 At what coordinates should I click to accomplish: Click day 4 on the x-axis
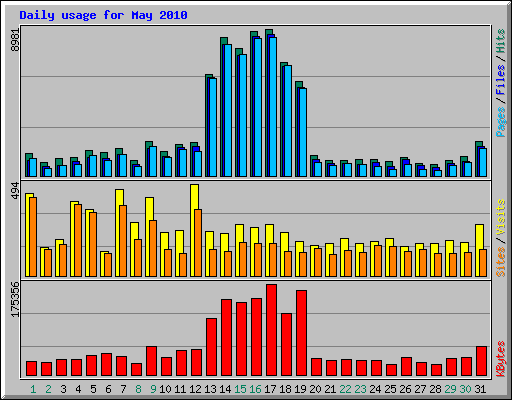tap(78, 389)
